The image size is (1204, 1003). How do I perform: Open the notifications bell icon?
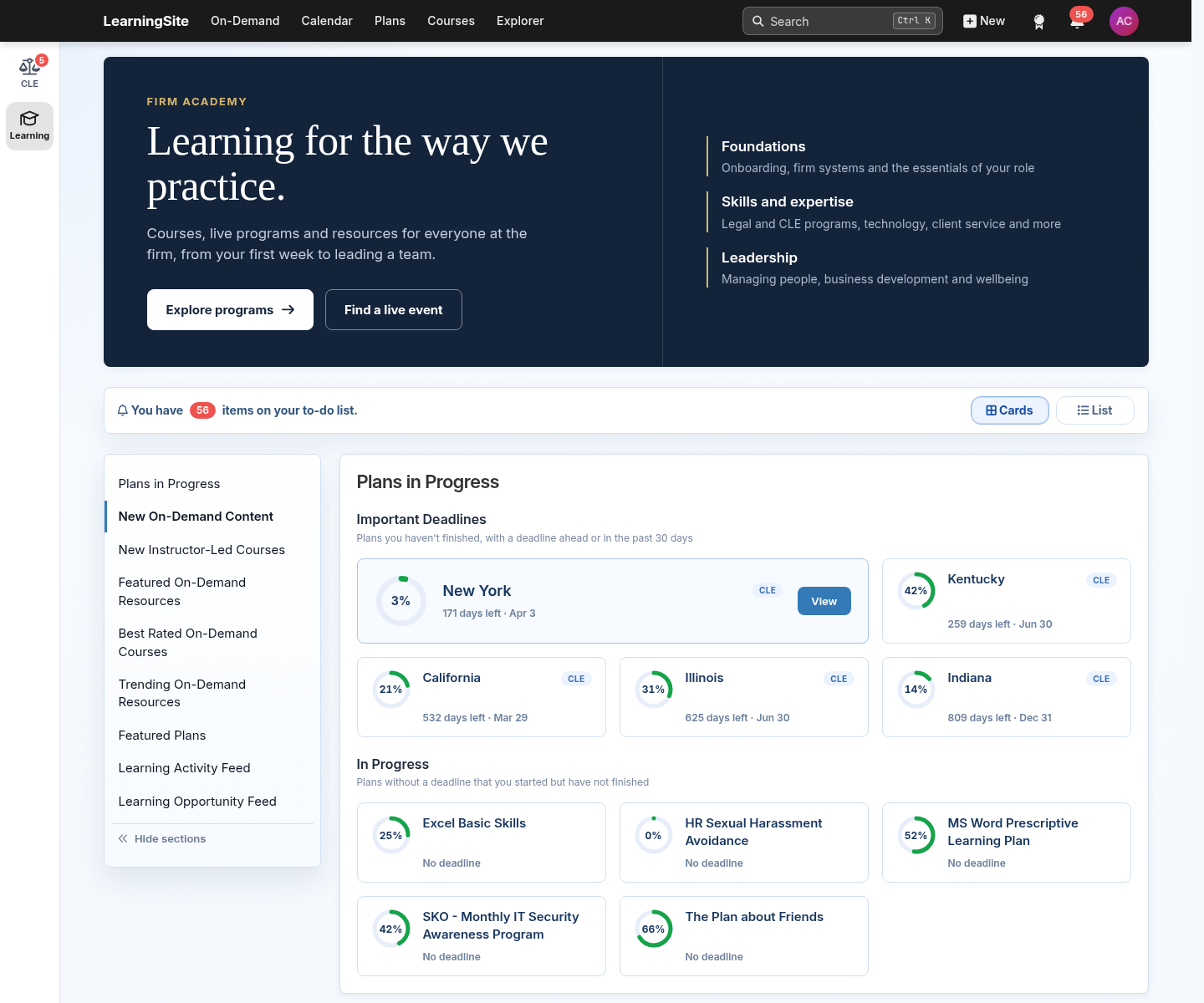(x=1077, y=22)
